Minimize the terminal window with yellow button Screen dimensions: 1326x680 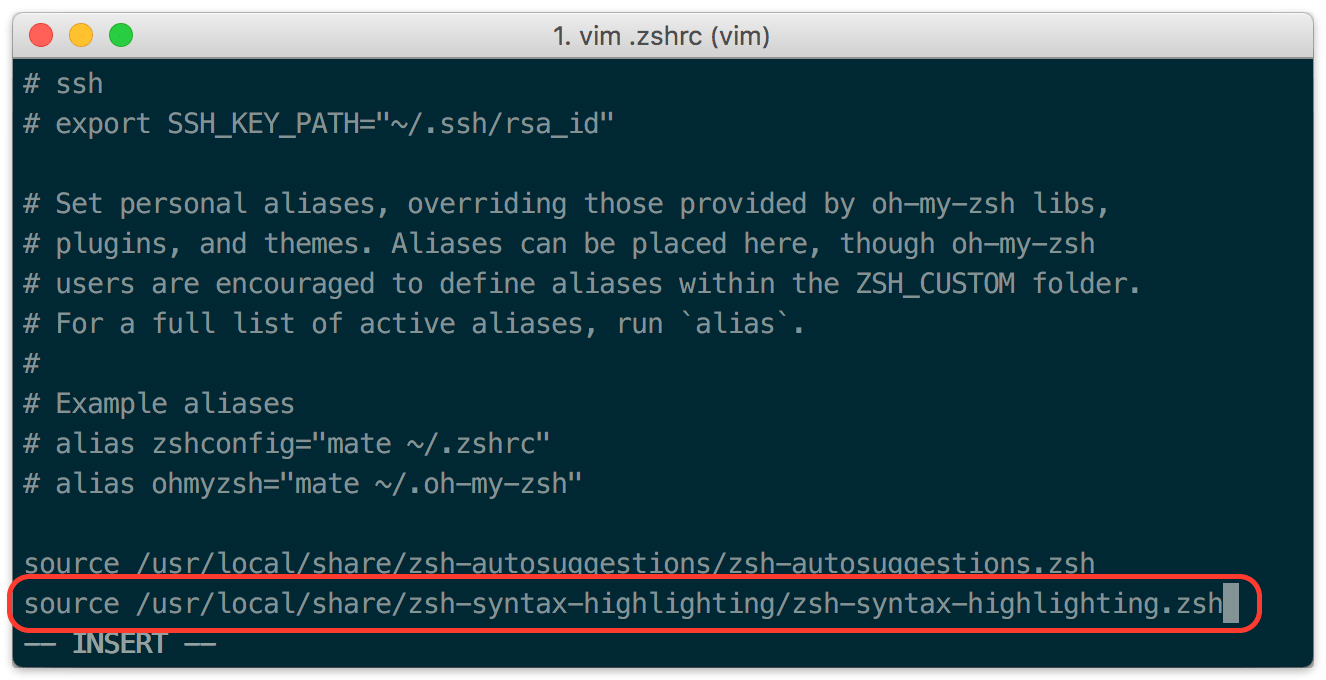[81, 36]
